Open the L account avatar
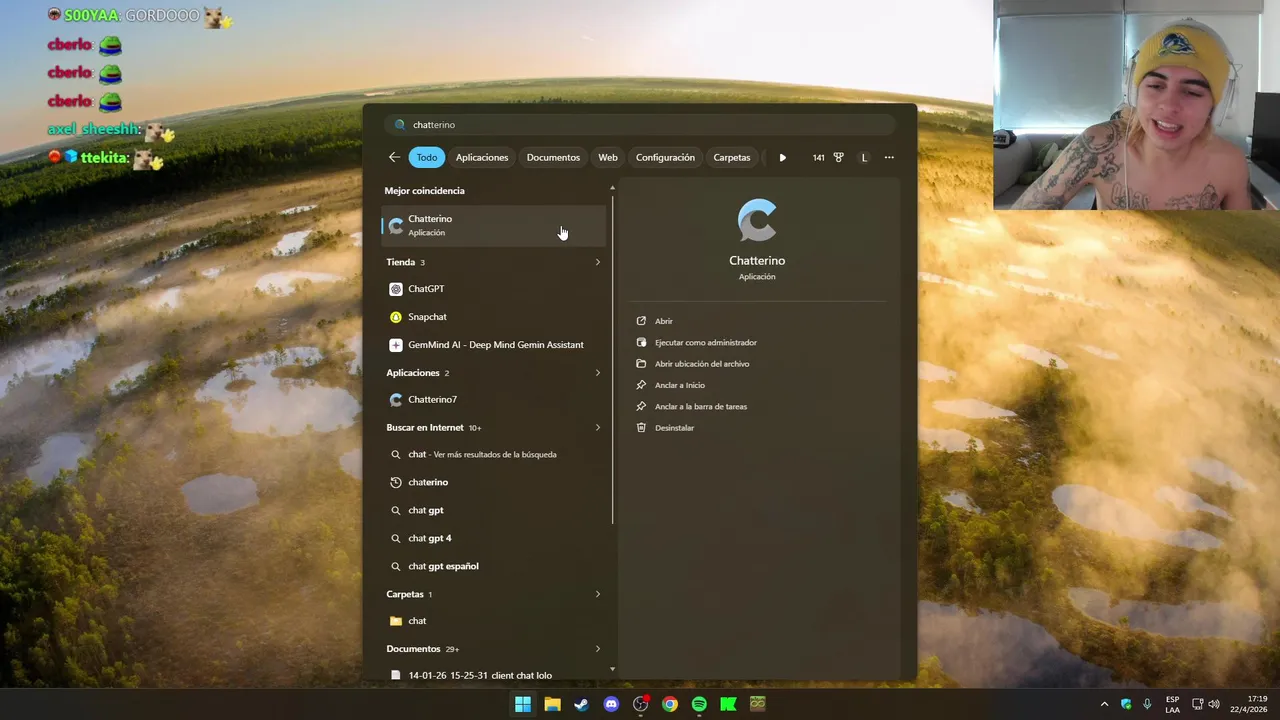 click(x=864, y=157)
